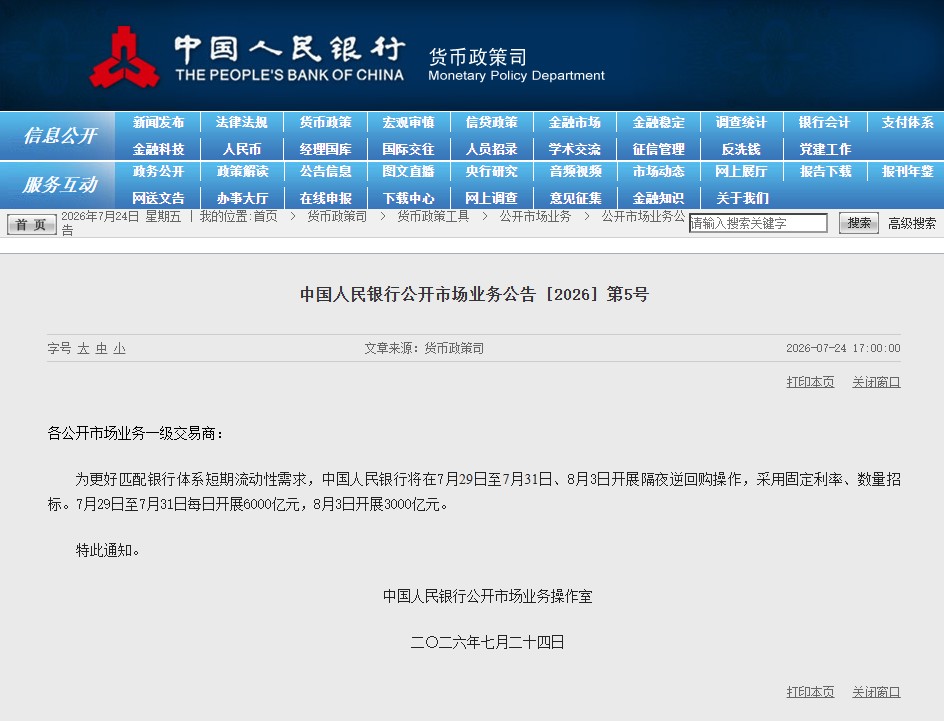The height and width of the screenshot is (721, 944).
Task: Visit 办事大厅 page
Action: (x=241, y=198)
